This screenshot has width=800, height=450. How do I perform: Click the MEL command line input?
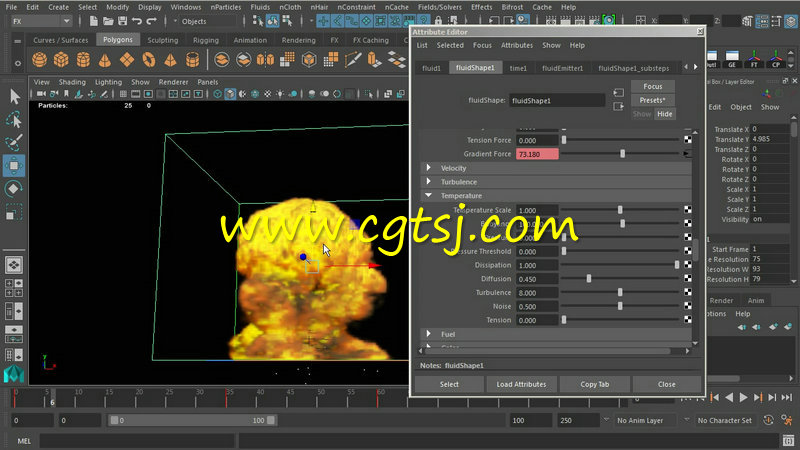(x=137, y=441)
